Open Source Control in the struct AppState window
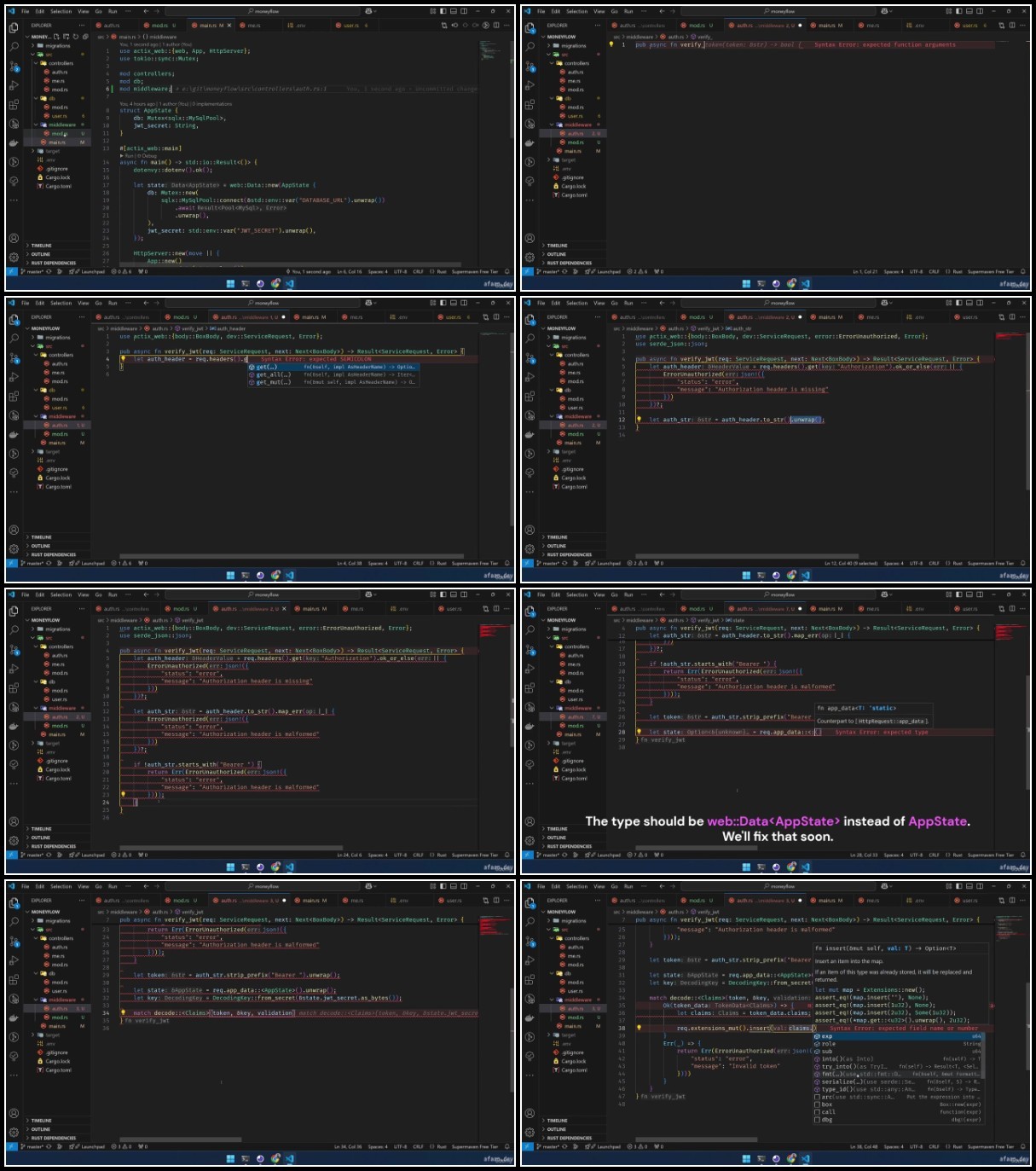 coord(14,66)
